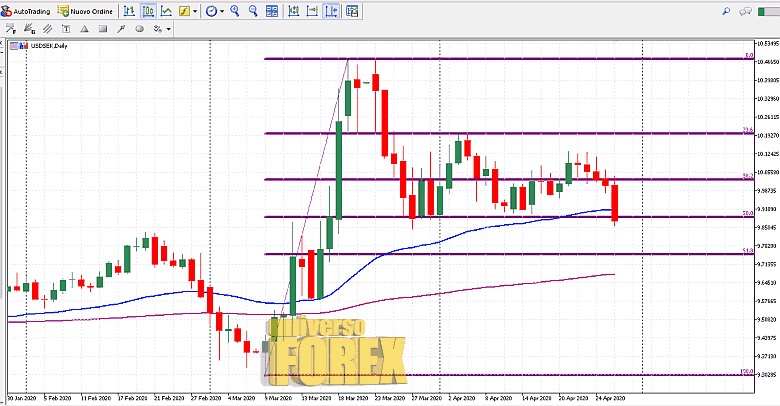
Task: Toggle AutoTrading on or off
Action: tap(26, 11)
